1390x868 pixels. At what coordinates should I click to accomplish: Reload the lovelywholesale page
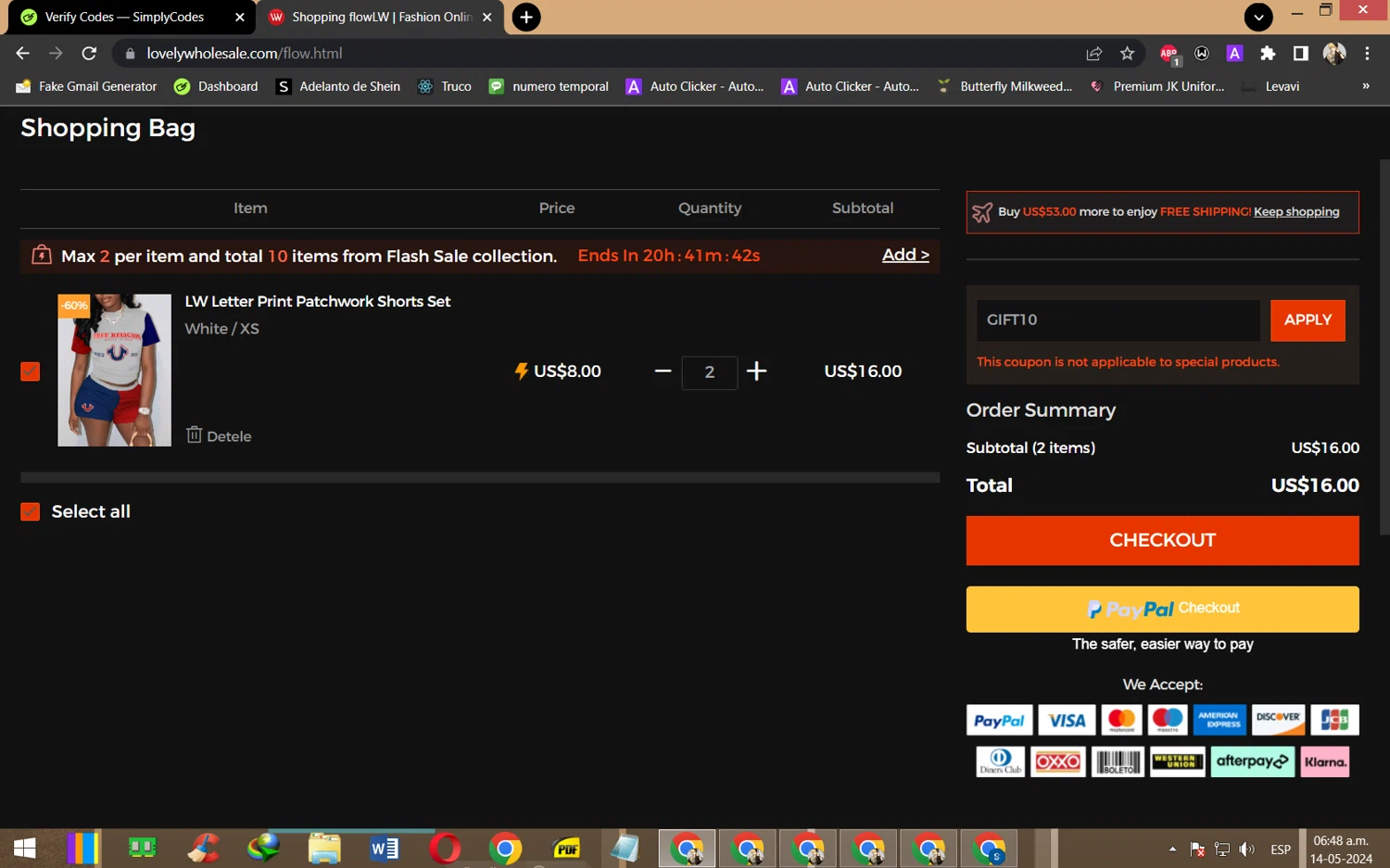[x=89, y=54]
